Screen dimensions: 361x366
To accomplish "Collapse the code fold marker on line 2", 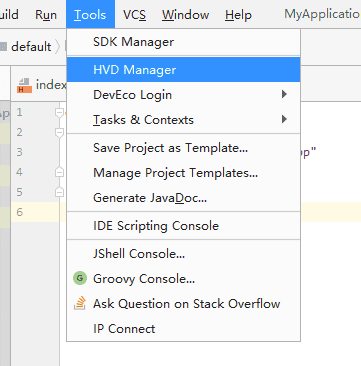I will 59,133.
